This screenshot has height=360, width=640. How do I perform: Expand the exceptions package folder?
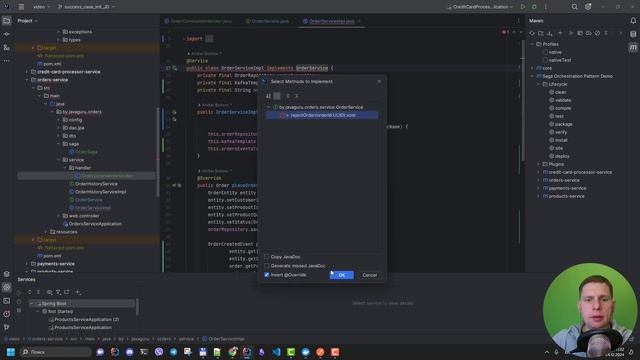click(58, 32)
